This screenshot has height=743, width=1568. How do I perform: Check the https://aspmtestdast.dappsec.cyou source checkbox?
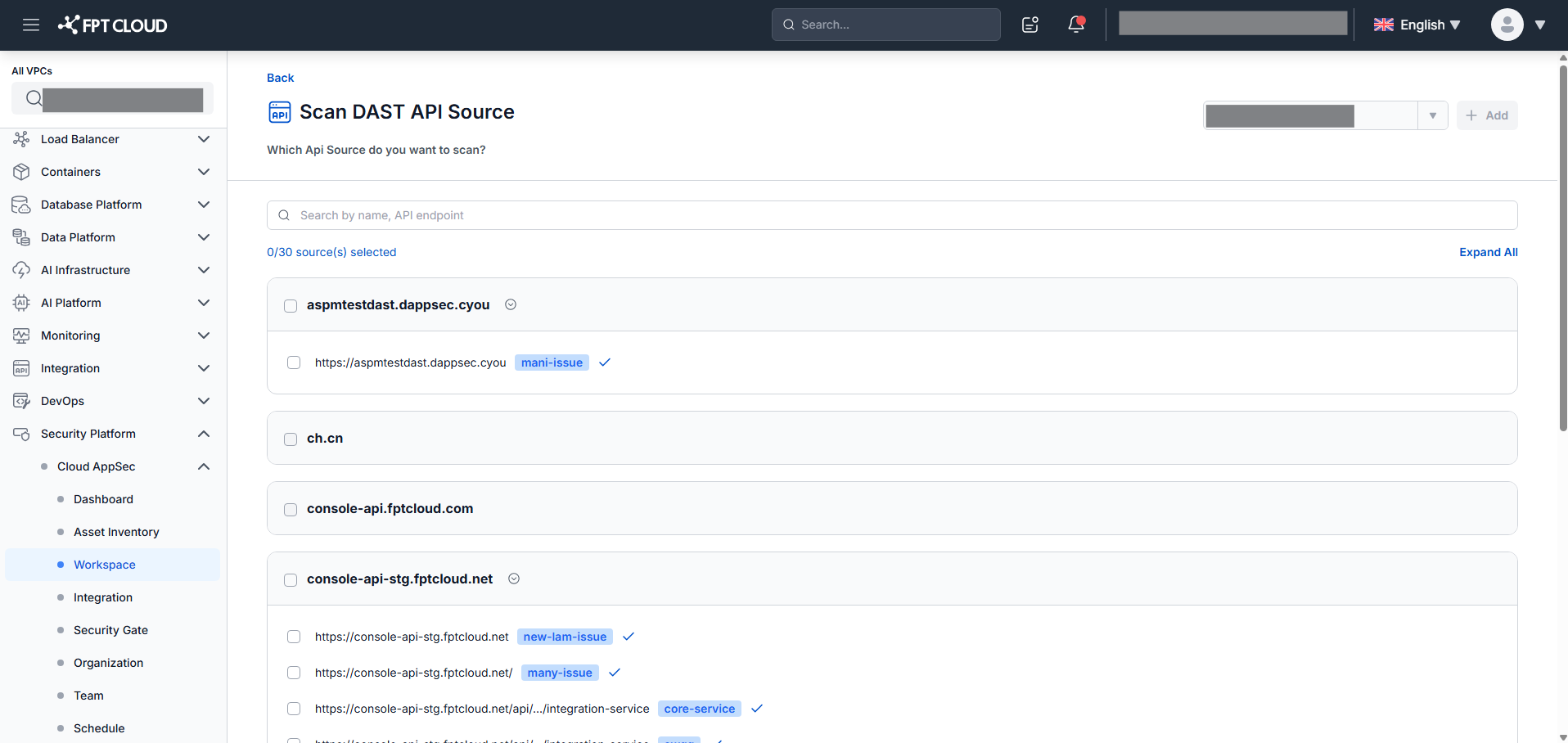tap(294, 362)
